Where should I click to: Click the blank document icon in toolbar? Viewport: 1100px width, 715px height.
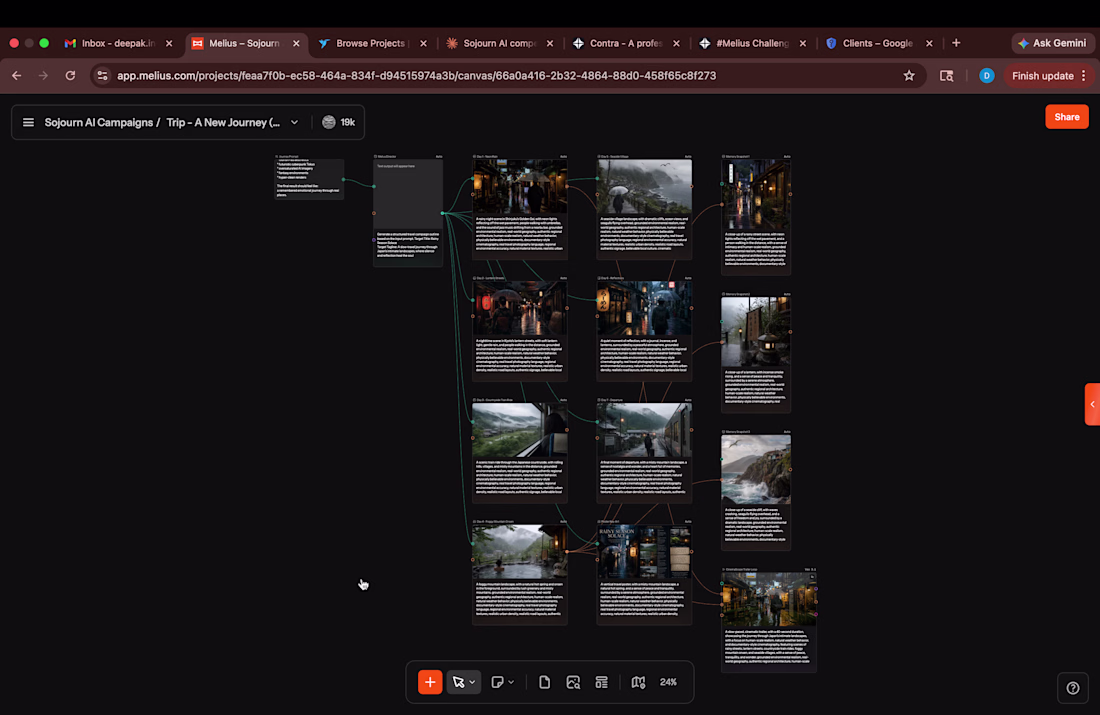[544, 682]
